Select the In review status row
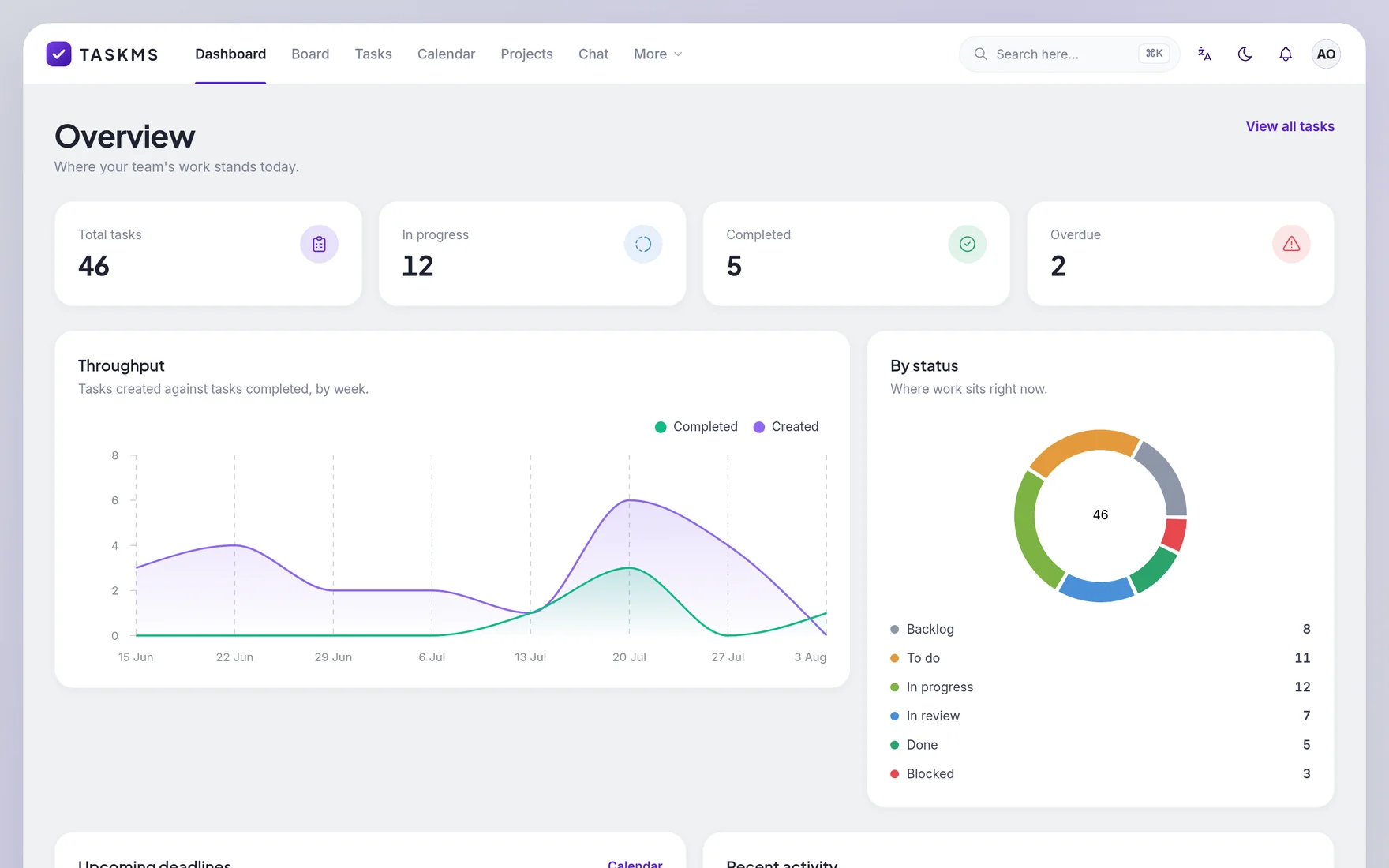This screenshot has width=1389, height=868. point(1100,716)
